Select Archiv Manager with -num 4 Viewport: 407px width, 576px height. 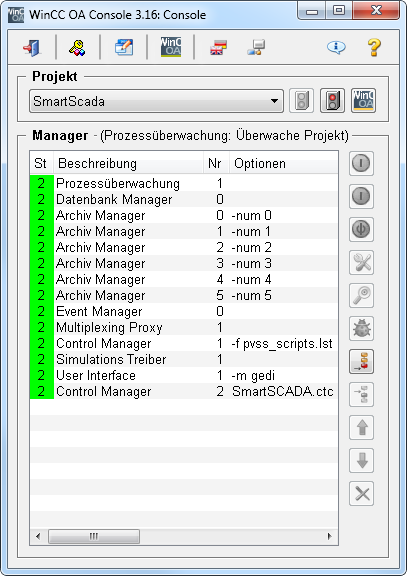[184, 279]
